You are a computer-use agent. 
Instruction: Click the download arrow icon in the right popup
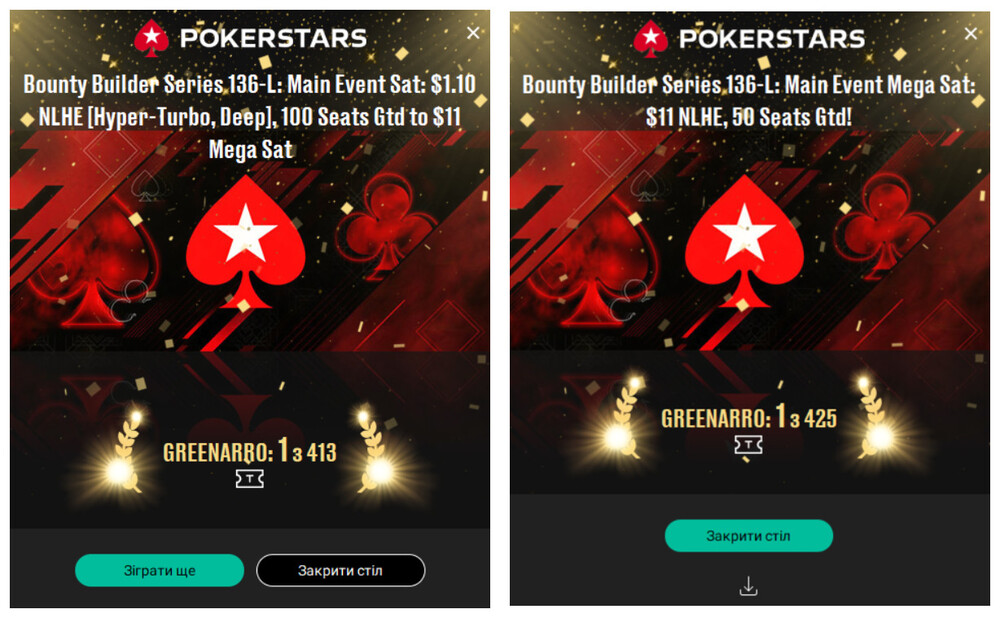click(749, 586)
